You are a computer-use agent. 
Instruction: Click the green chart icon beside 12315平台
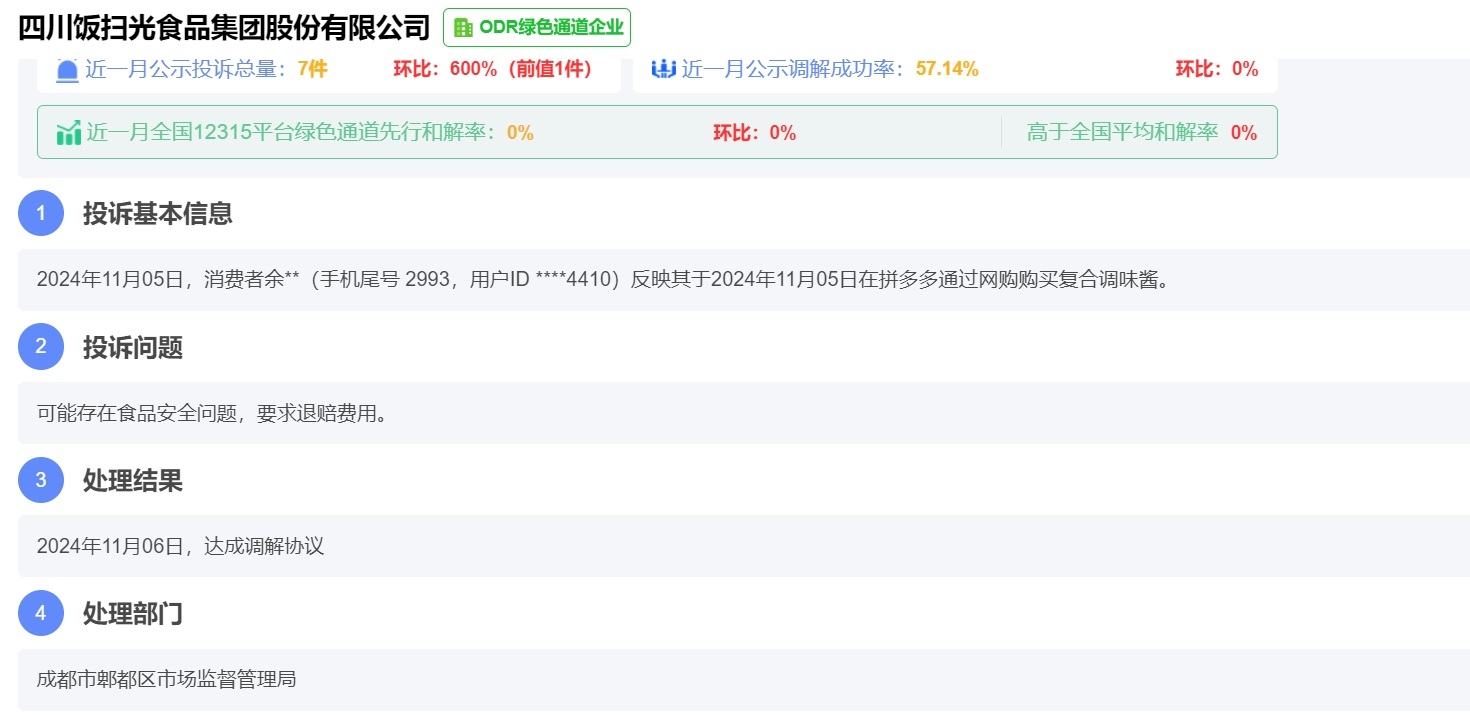[x=69, y=132]
